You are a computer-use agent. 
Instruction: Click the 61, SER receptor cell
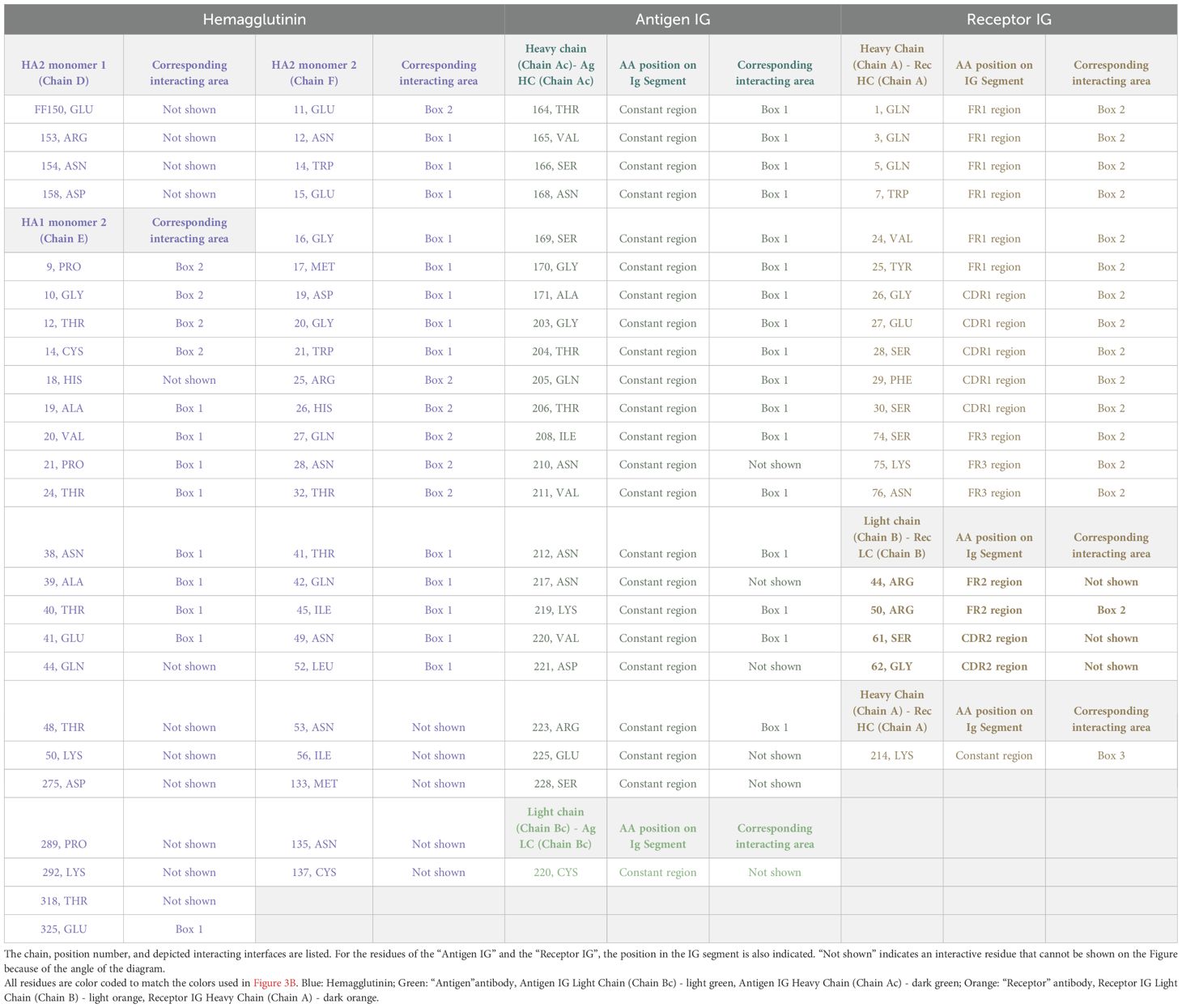(891, 638)
